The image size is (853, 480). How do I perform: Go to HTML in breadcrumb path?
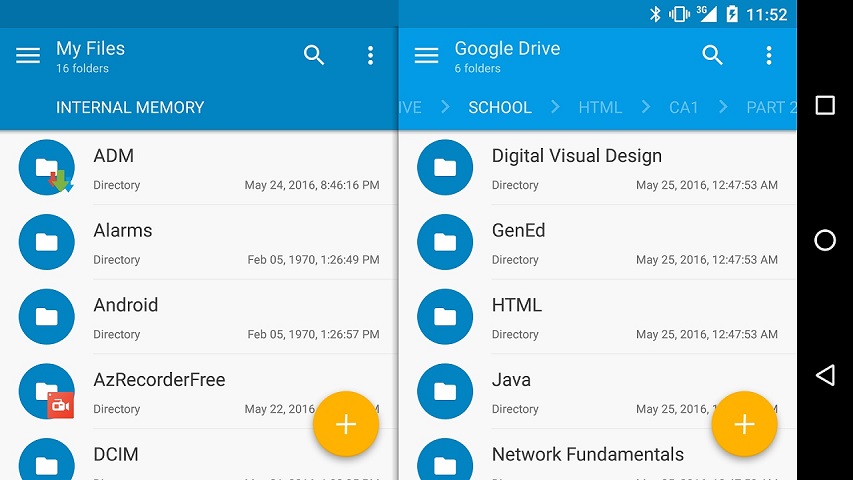point(600,107)
